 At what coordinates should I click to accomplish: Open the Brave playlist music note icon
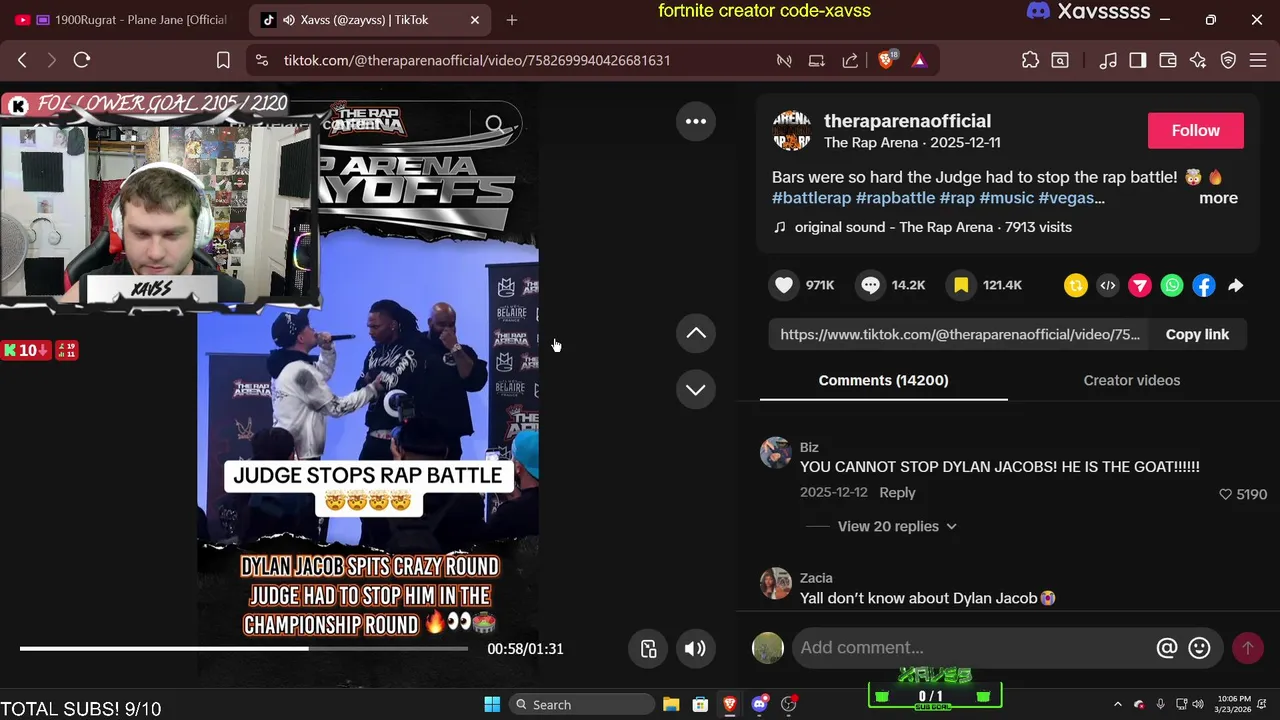click(1108, 60)
